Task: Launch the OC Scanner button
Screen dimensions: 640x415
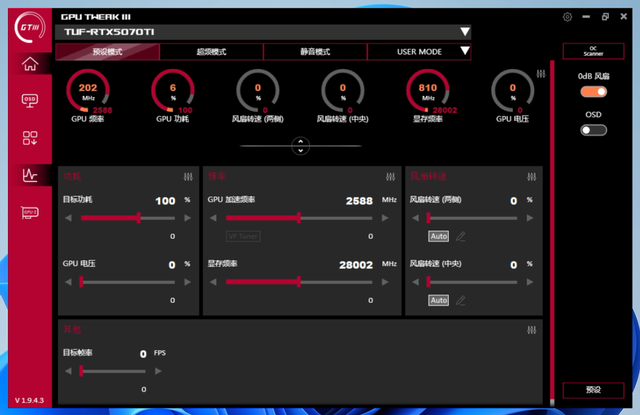Action: [593, 51]
